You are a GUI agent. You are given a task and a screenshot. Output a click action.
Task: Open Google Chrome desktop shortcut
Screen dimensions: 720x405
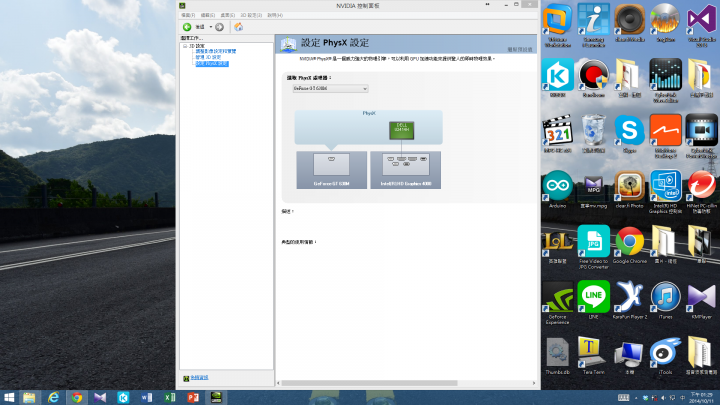point(630,244)
